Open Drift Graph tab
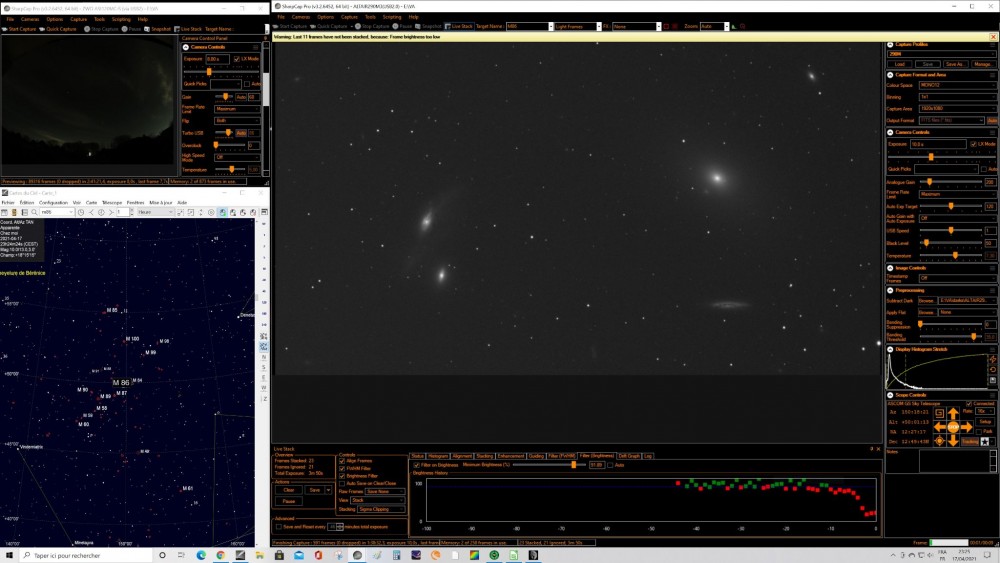Screen dimensions: 1000x563 click(x=629, y=456)
